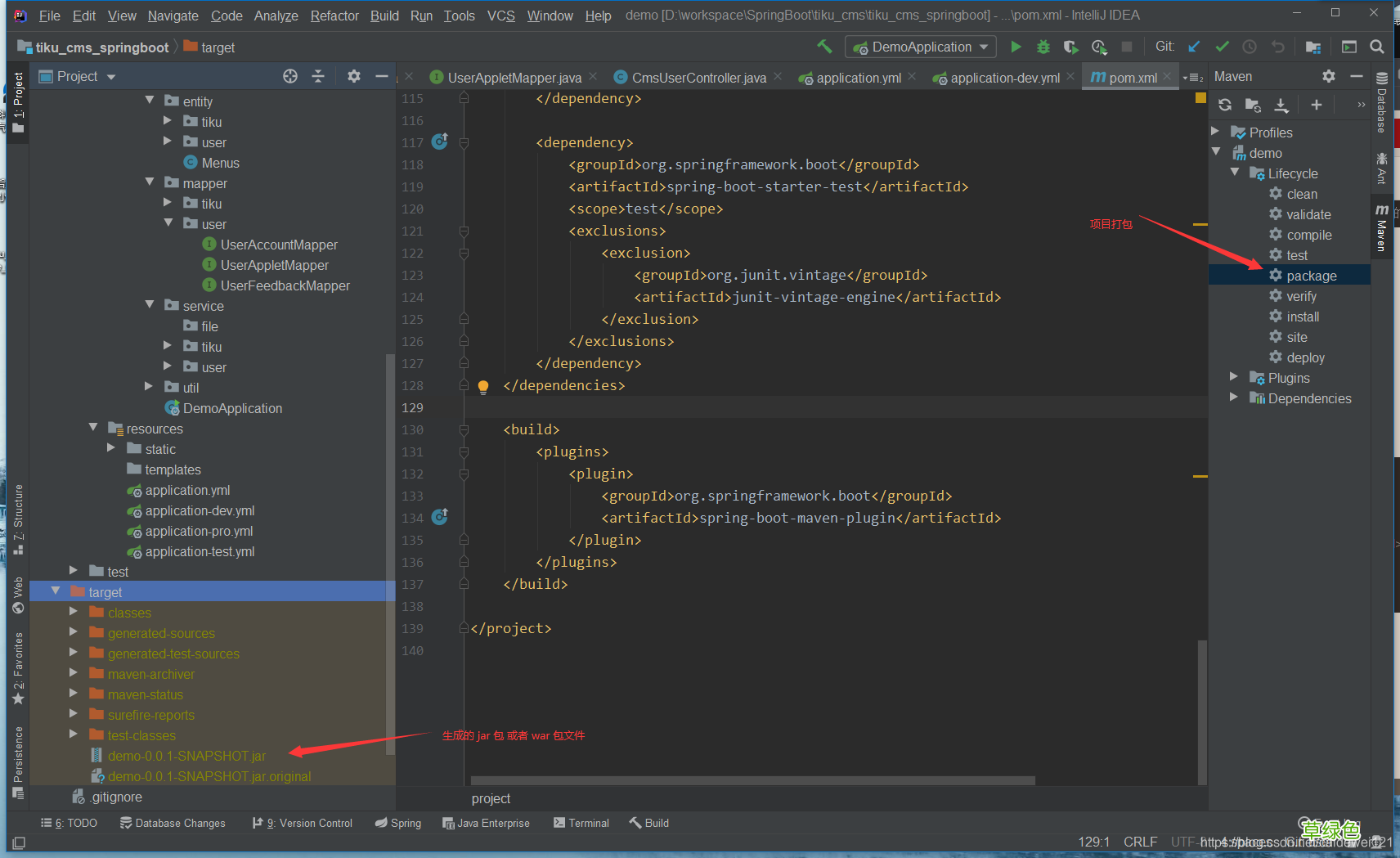Open Database Changes tool window
Viewport: 1400px width, 858px height.
pos(173,823)
